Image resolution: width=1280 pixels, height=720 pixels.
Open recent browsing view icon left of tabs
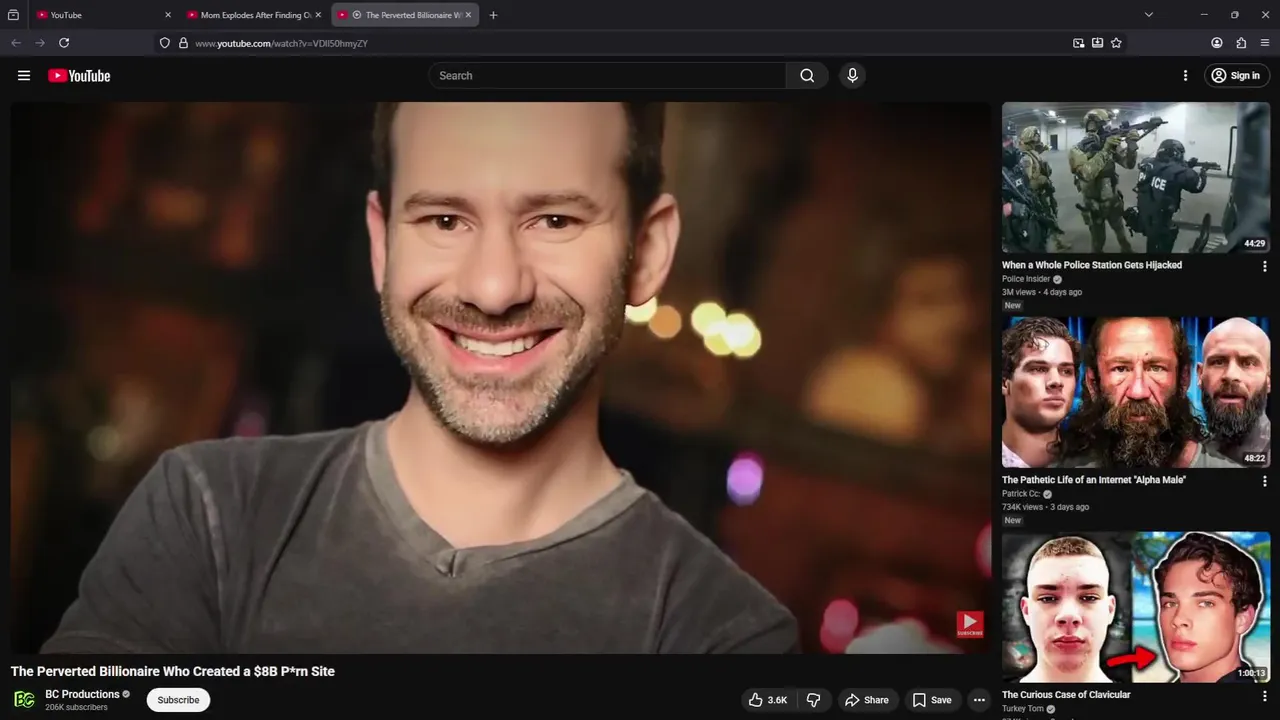coord(13,15)
